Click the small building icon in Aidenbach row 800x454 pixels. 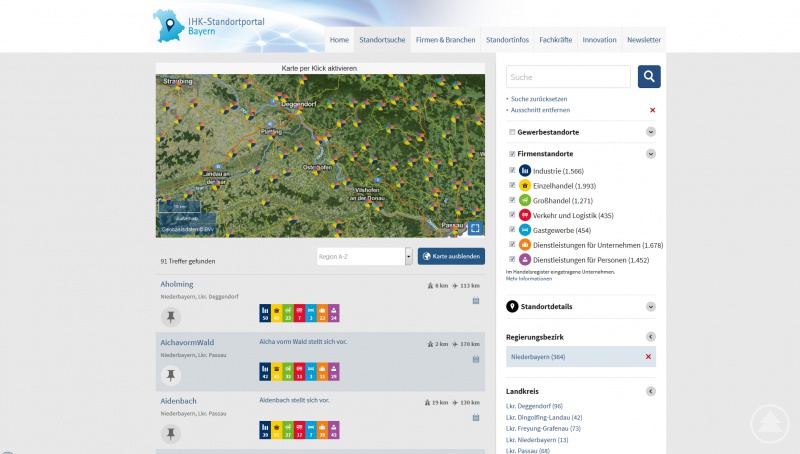476,417
